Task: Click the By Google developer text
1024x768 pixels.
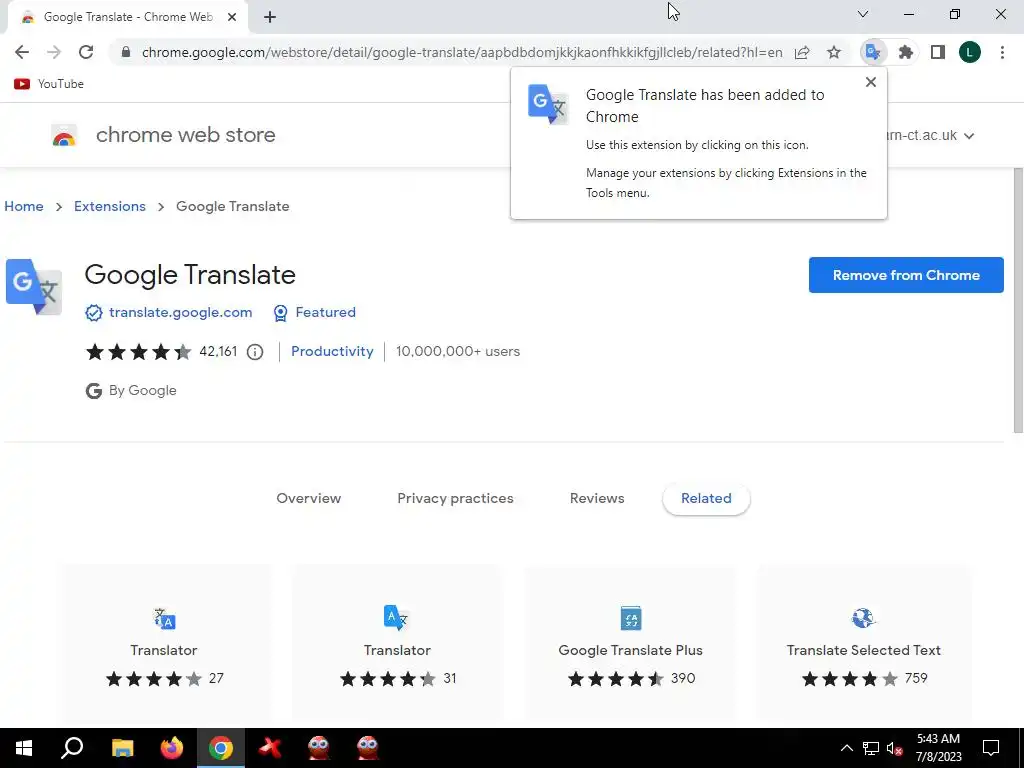Action: click(x=142, y=391)
